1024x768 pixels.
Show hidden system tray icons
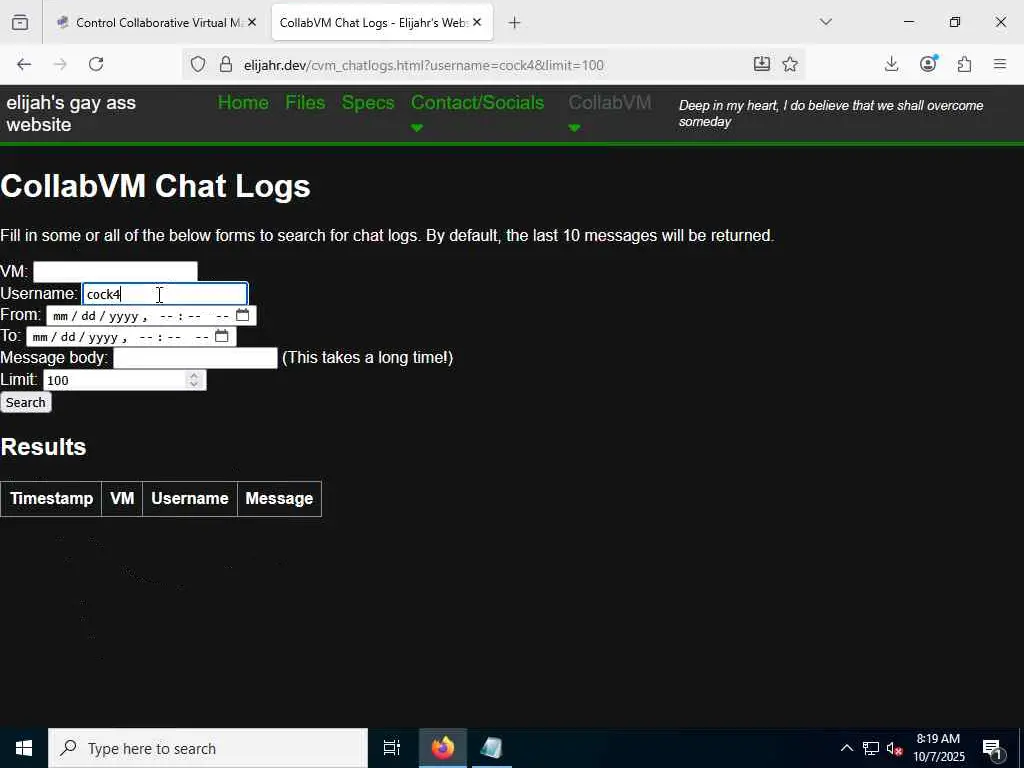[846, 748]
